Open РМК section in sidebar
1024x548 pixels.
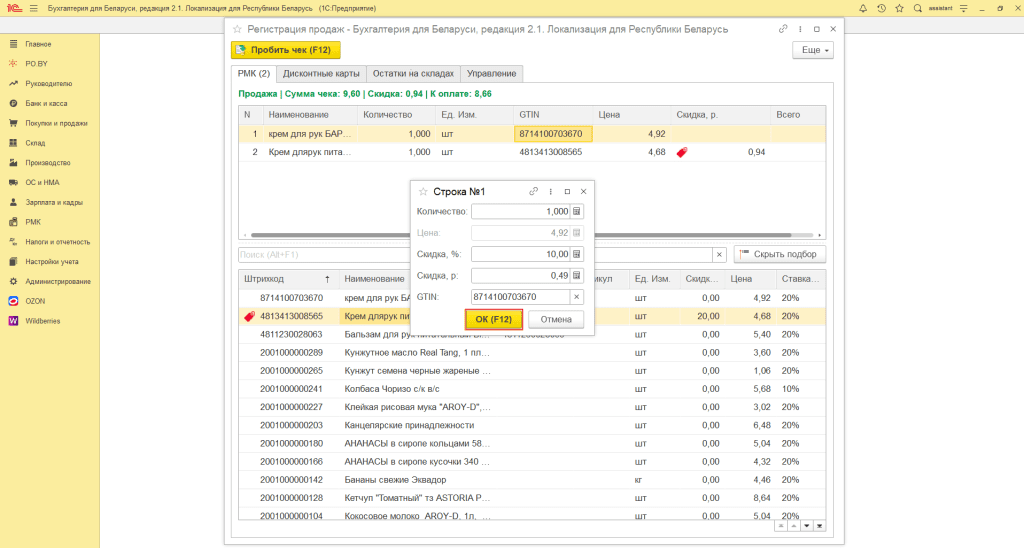(x=33, y=222)
